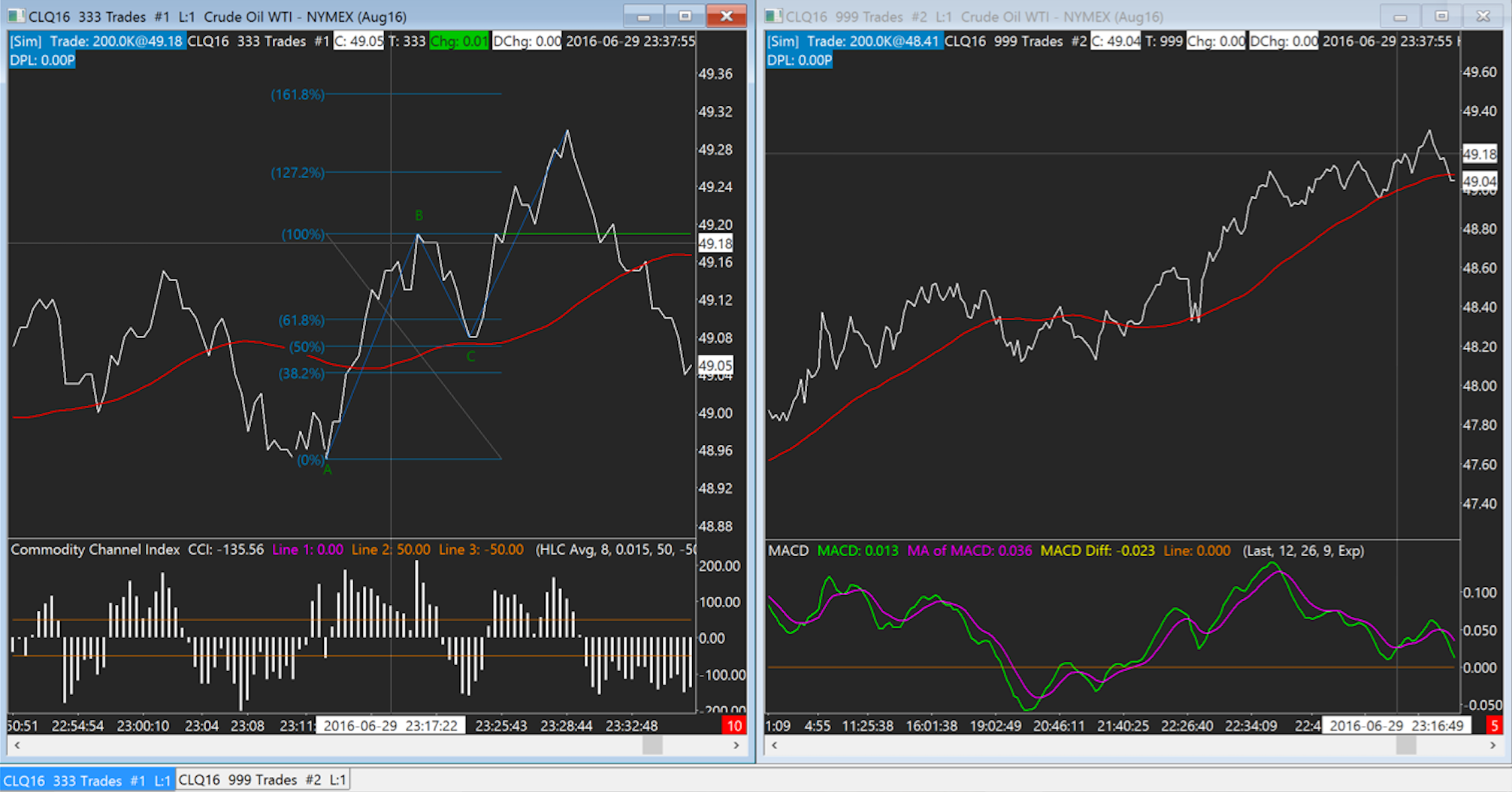Maximize the 333 Trades chart window
This screenshot has height=792, width=1512.
(685, 16)
